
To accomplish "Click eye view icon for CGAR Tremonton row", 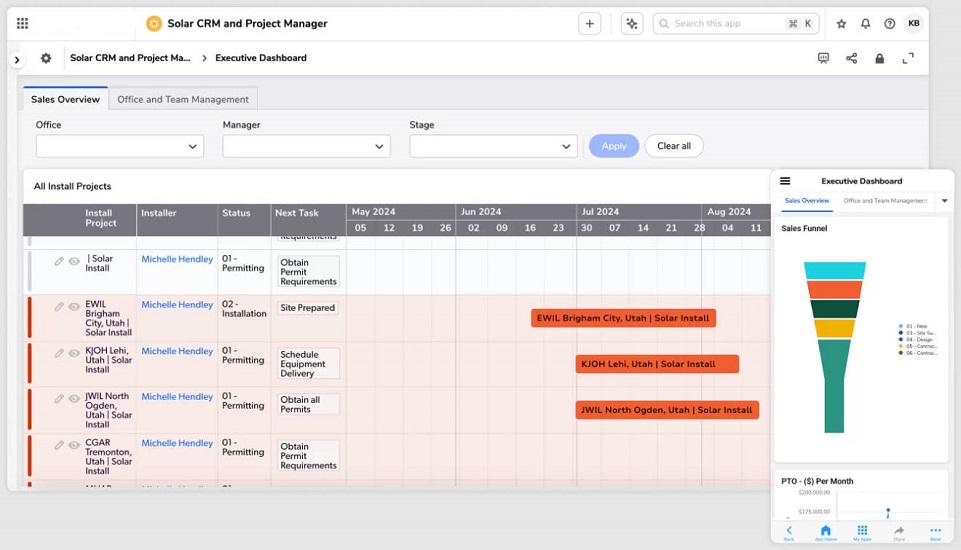I will coord(74,445).
